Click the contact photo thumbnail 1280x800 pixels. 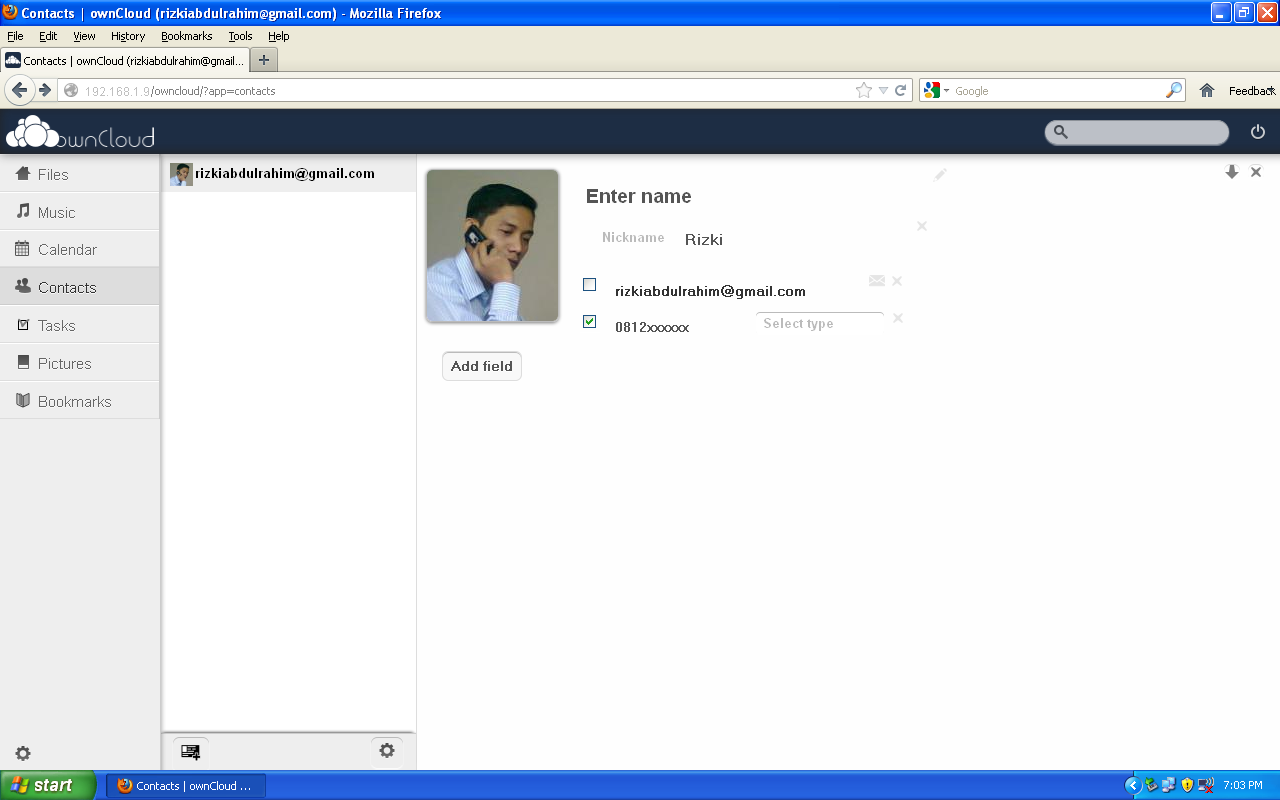point(492,246)
